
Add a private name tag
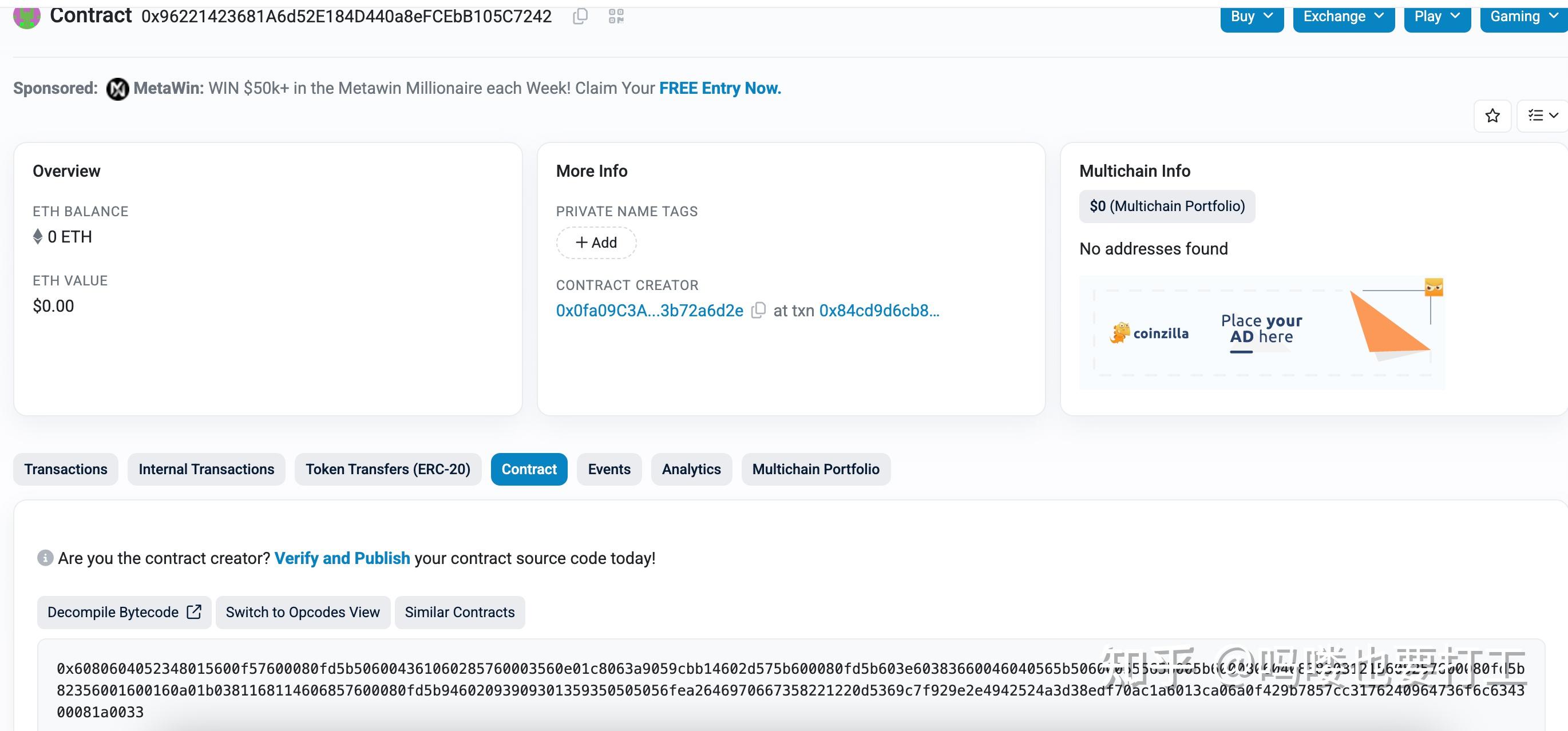(x=596, y=243)
